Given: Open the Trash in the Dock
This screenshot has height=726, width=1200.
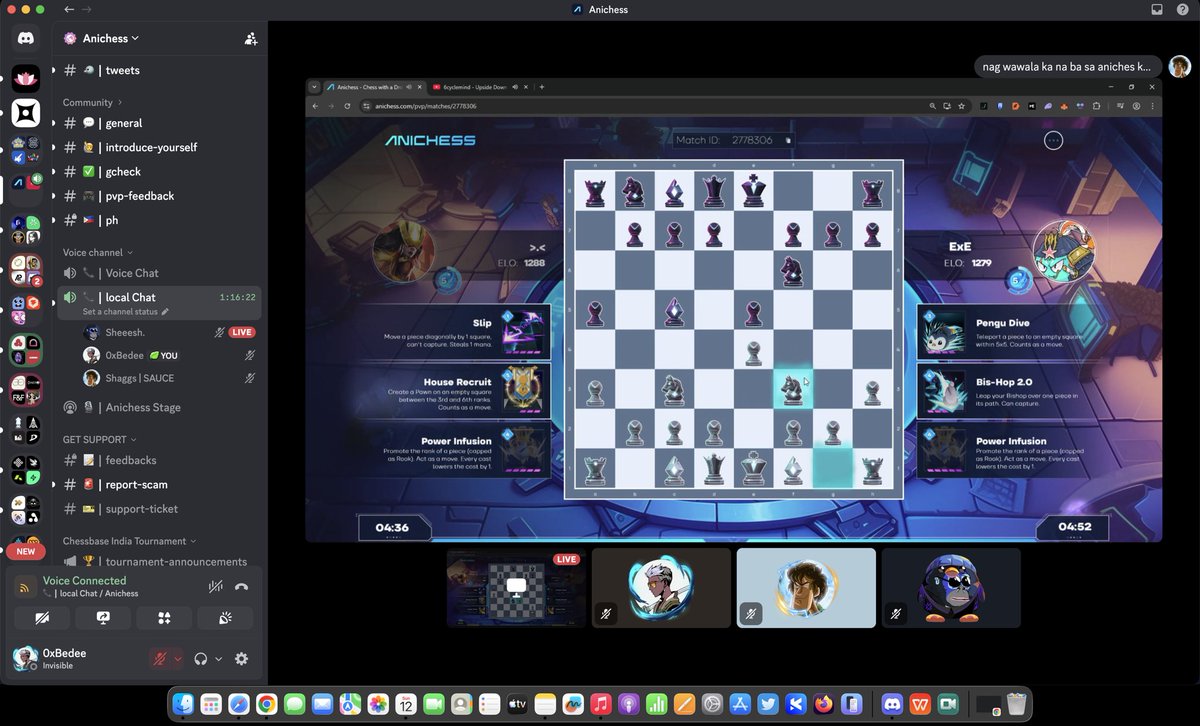Looking at the screenshot, I should pyautogui.click(x=1016, y=704).
